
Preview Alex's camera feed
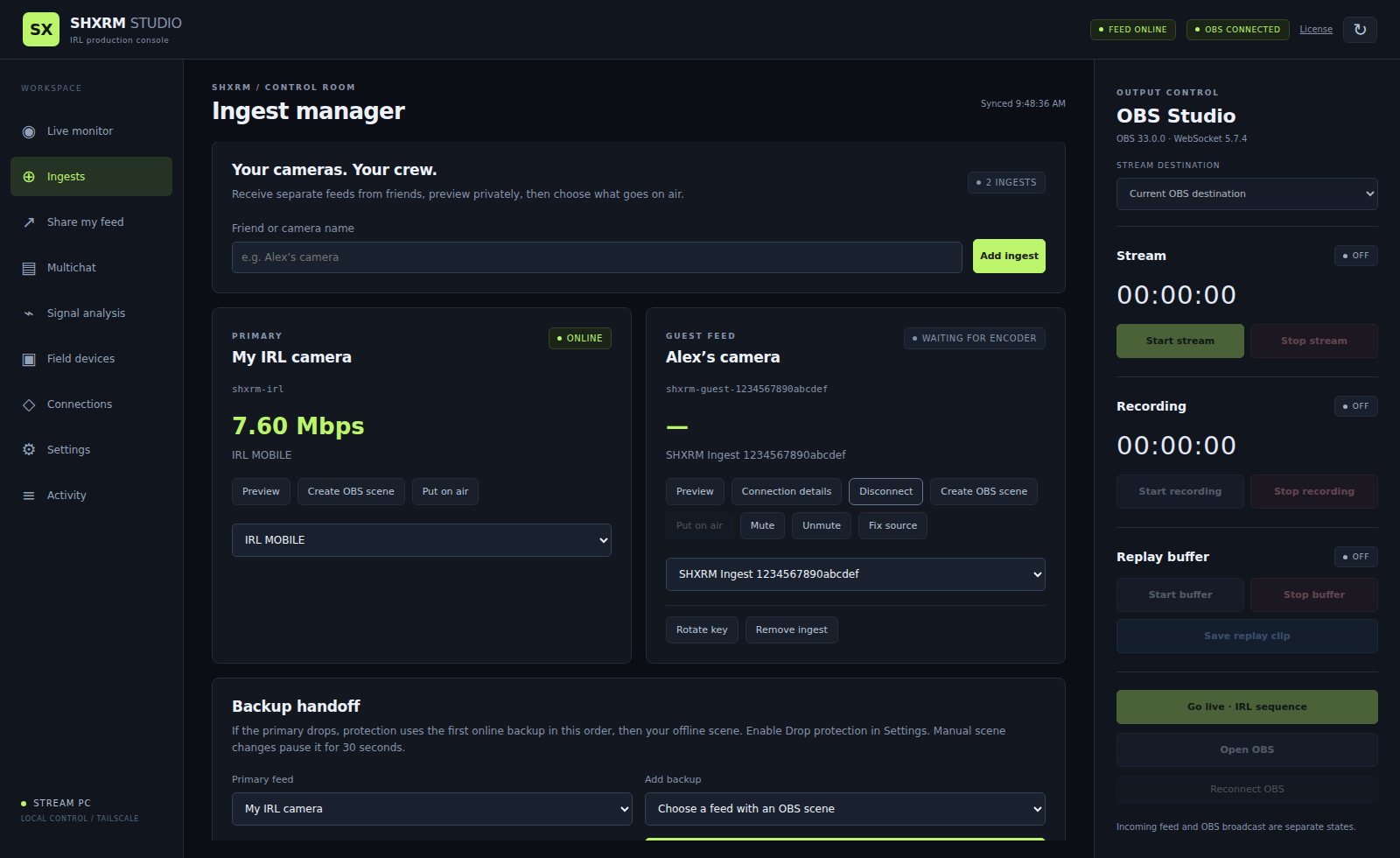pos(695,492)
